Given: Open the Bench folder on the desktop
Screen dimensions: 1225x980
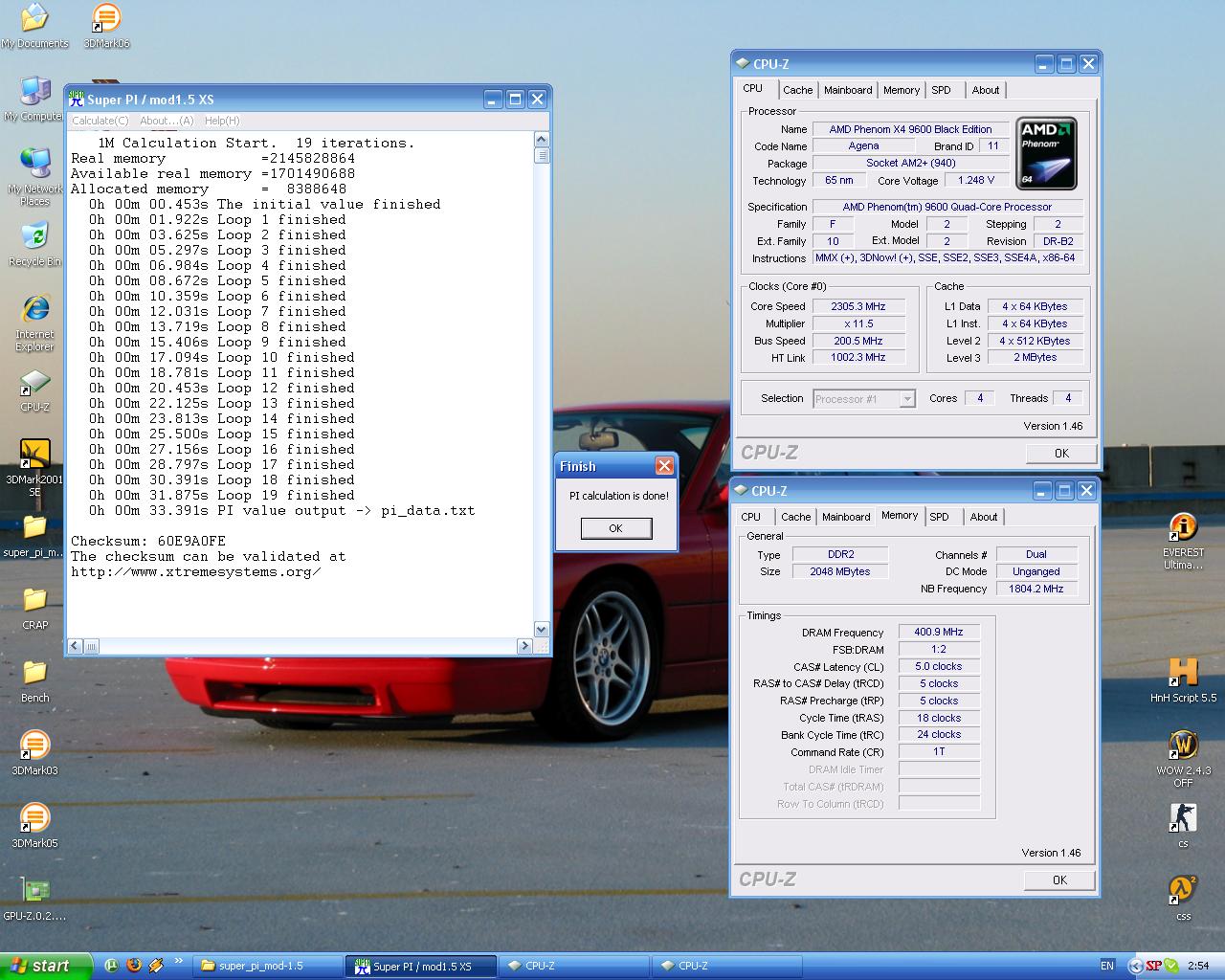Looking at the screenshot, I should point(34,681).
